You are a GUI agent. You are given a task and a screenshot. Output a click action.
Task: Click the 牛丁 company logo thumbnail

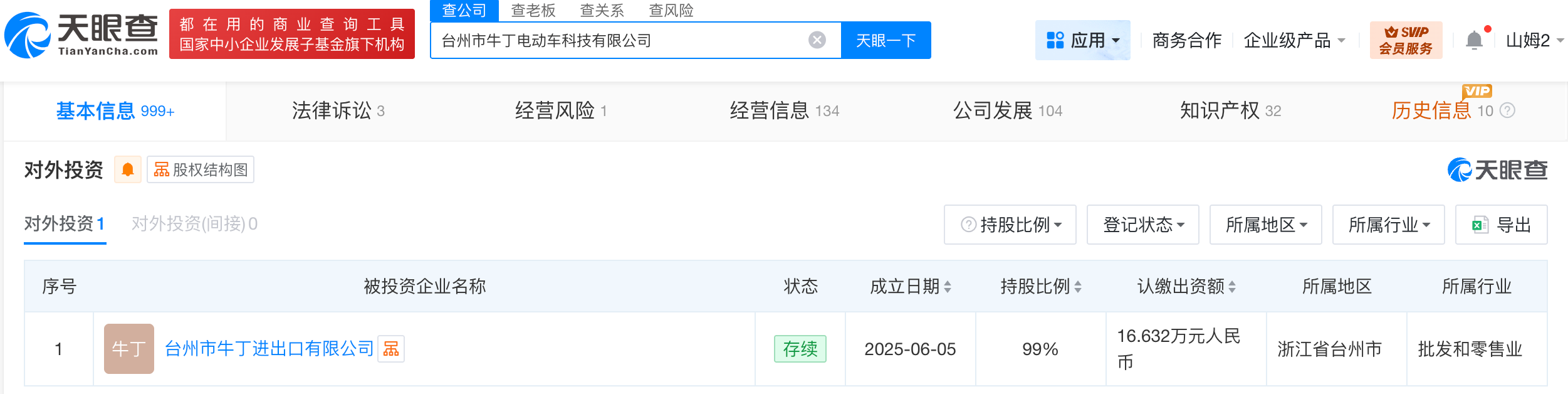pyautogui.click(x=129, y=349)
